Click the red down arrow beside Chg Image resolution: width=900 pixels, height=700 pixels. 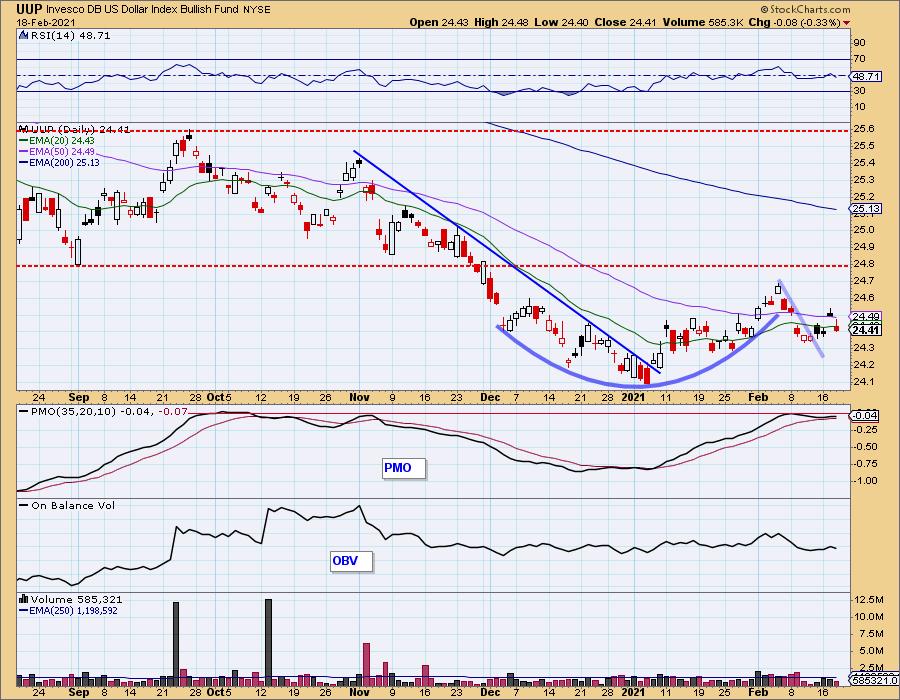(847, 23)
